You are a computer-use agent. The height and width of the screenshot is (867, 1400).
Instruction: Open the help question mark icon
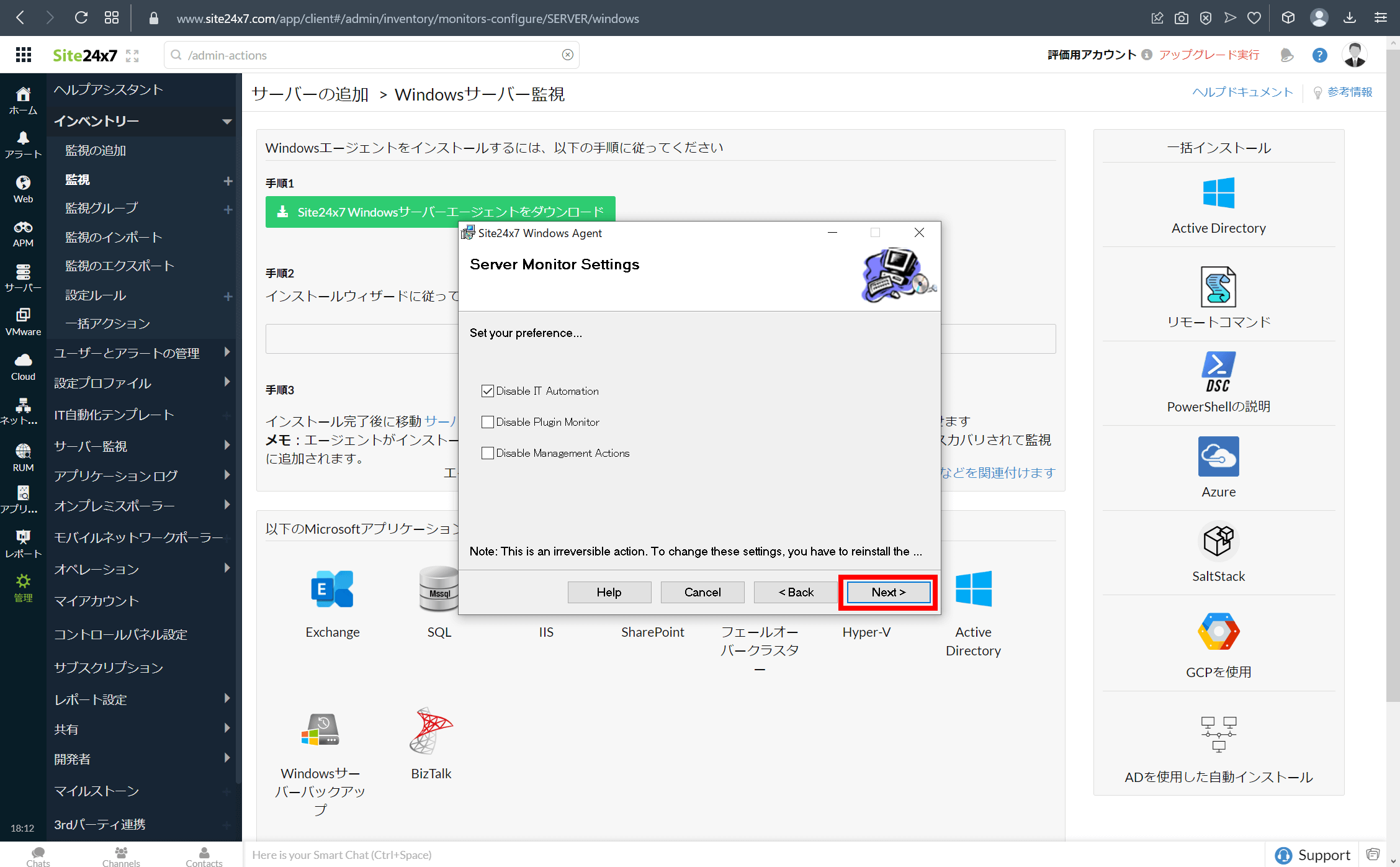[x=1319, y=55]
